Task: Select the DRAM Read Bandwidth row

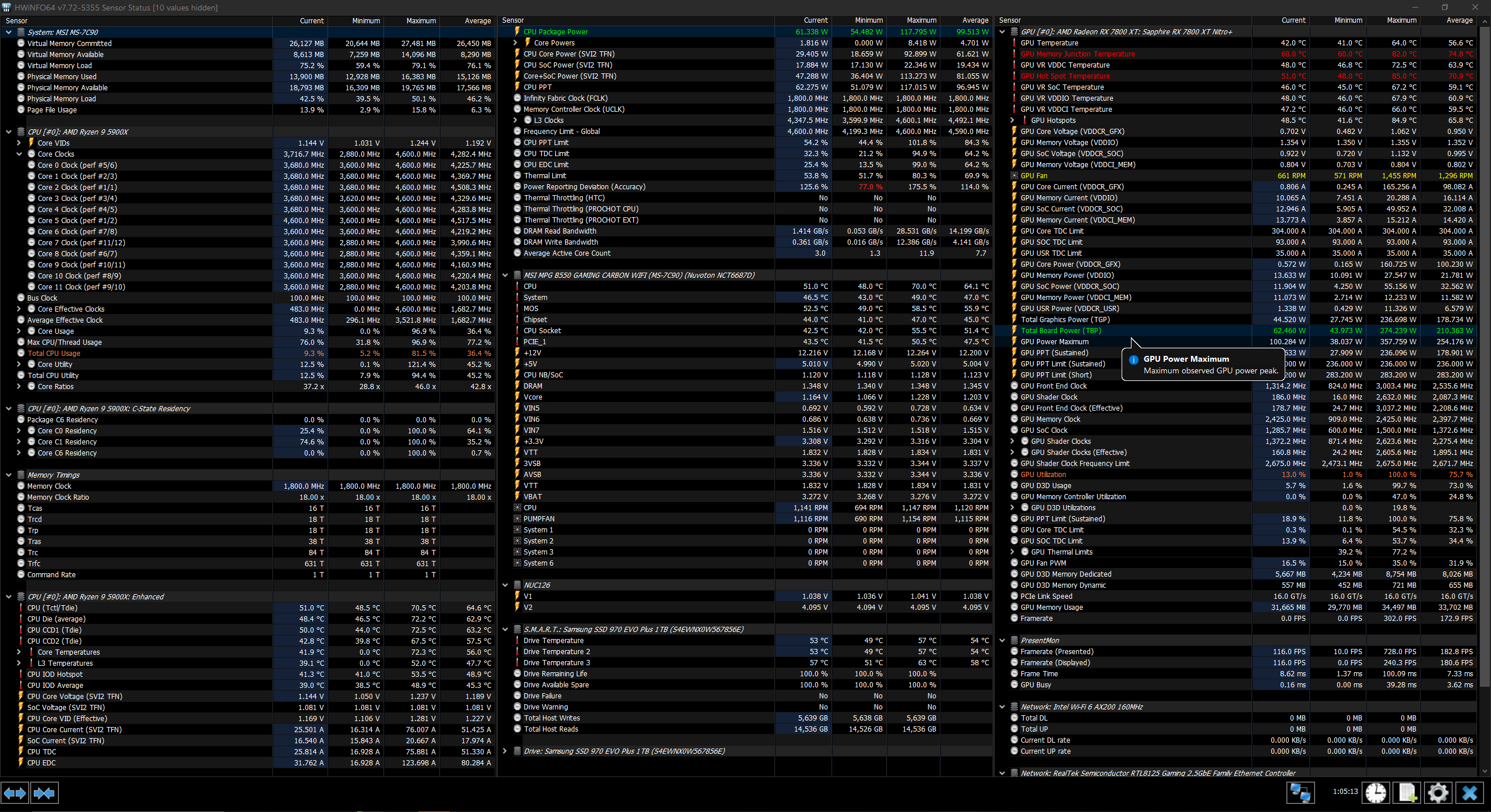Action: (x=745, y=231)
